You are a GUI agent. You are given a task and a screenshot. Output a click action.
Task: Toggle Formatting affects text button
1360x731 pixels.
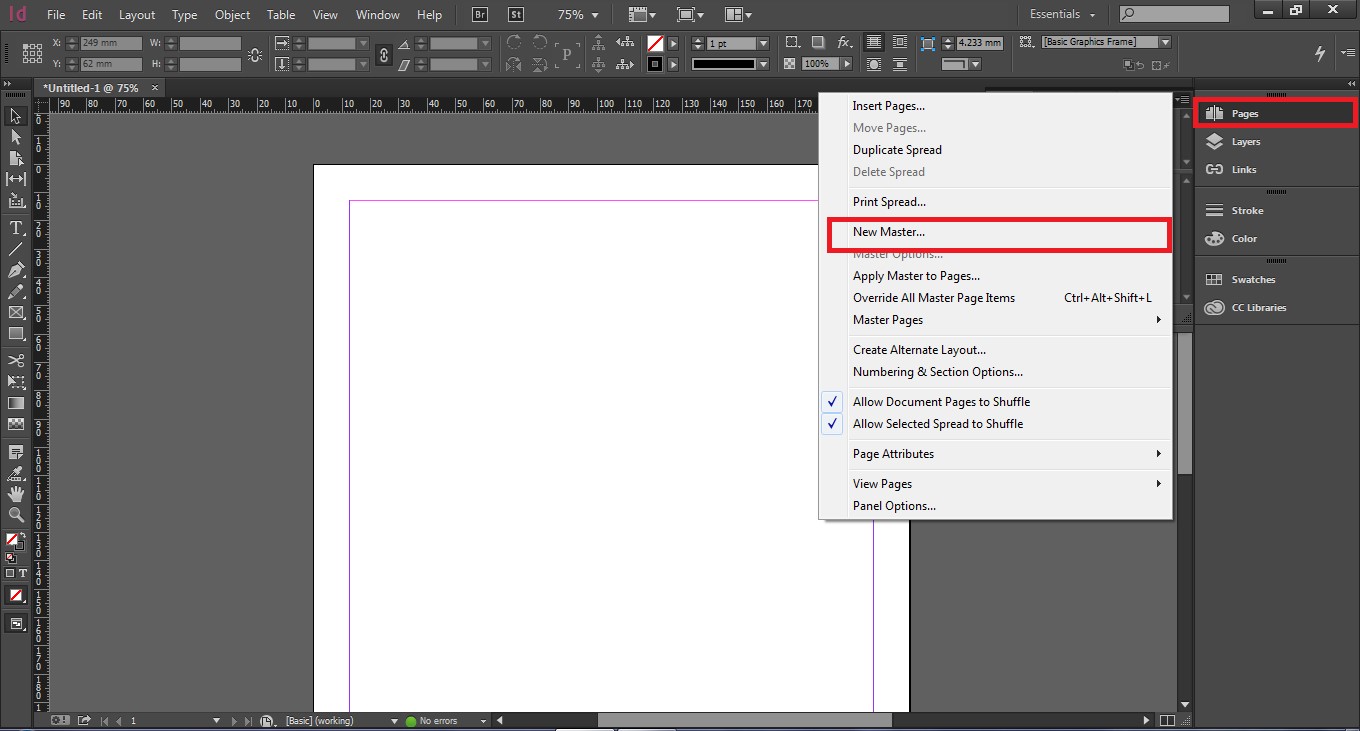(x=23, y=574)
